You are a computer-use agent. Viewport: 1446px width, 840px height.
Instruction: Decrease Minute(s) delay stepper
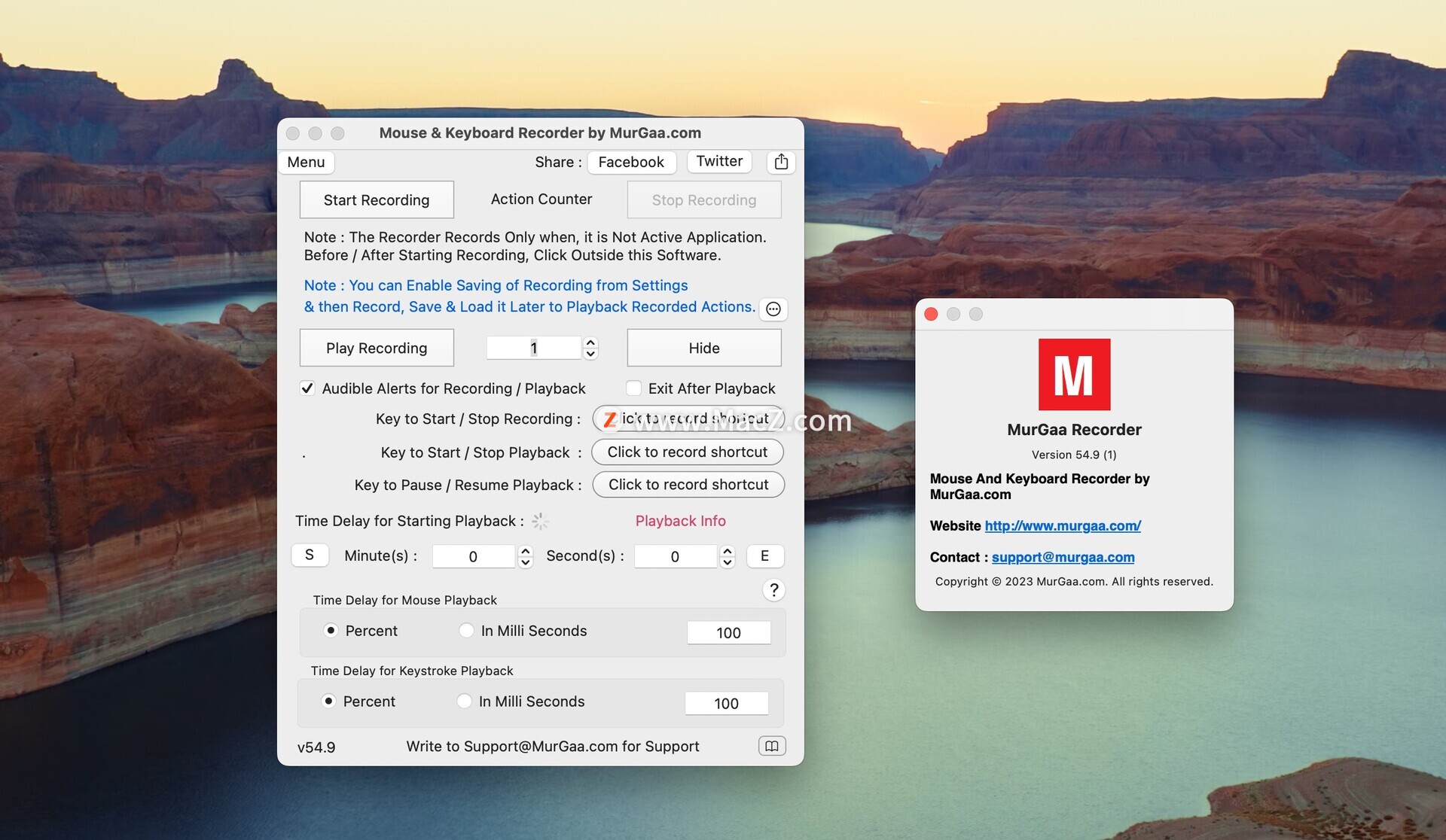[526, 562]
